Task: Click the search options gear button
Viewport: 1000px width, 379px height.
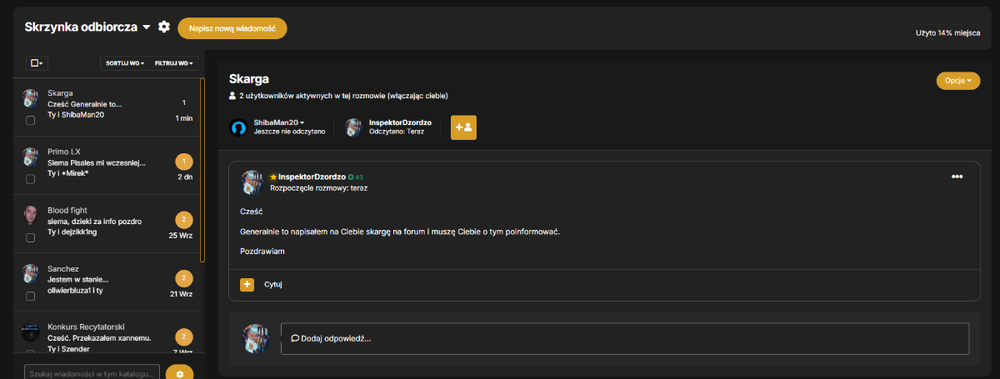Action: point(179,373)
